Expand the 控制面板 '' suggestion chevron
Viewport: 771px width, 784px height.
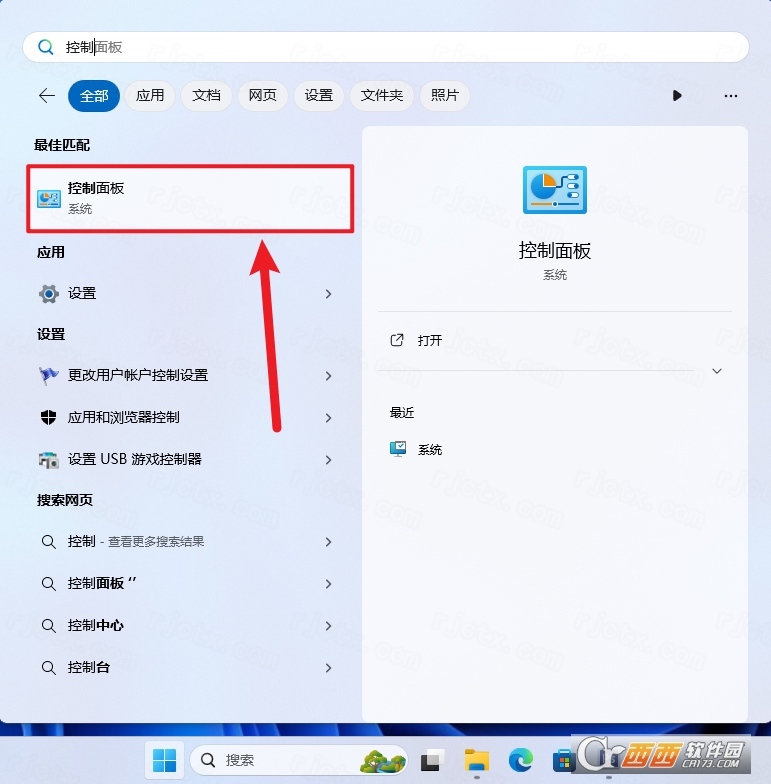click(x=328, y=584)
